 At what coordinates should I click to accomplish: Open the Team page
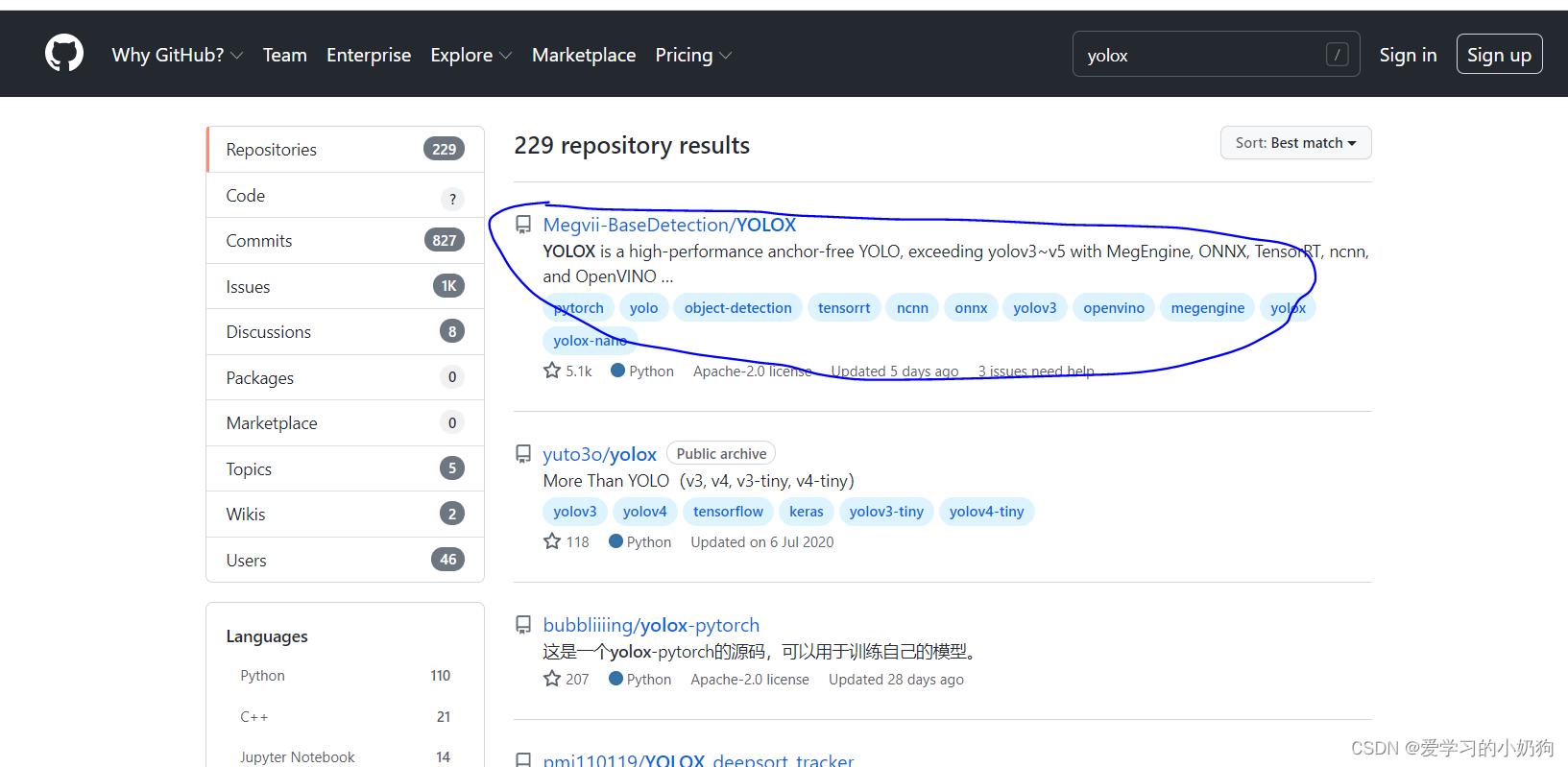pos(285,55)
